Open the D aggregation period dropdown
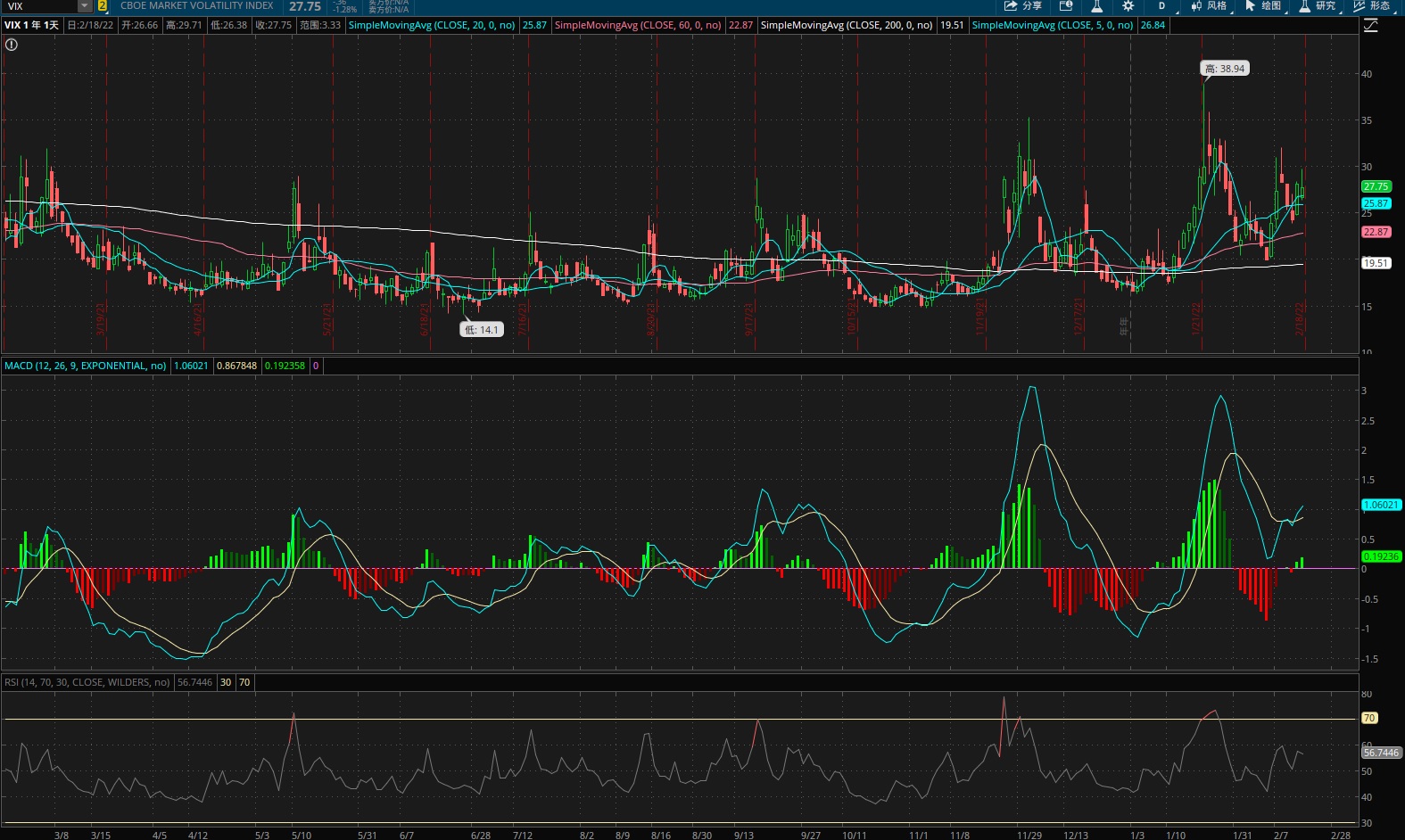This screenshot has height=840, width=1405. [1161, 5]
